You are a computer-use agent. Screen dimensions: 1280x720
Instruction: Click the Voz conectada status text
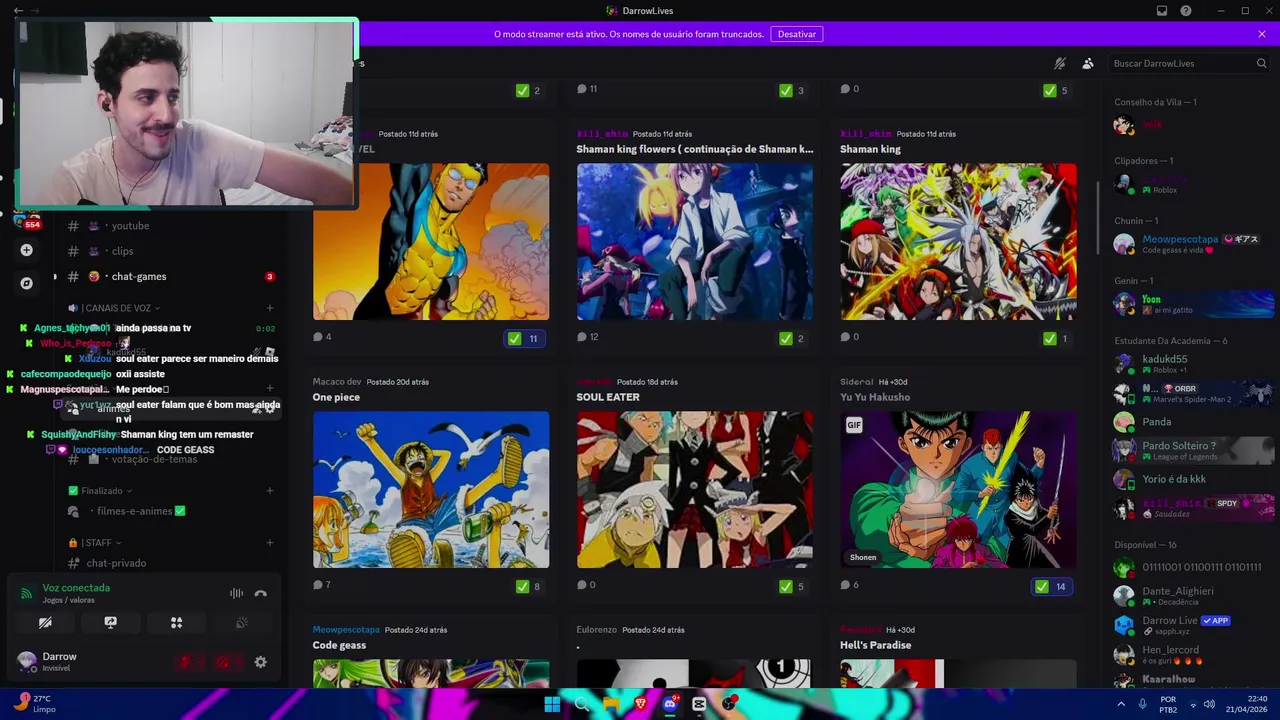76,588
